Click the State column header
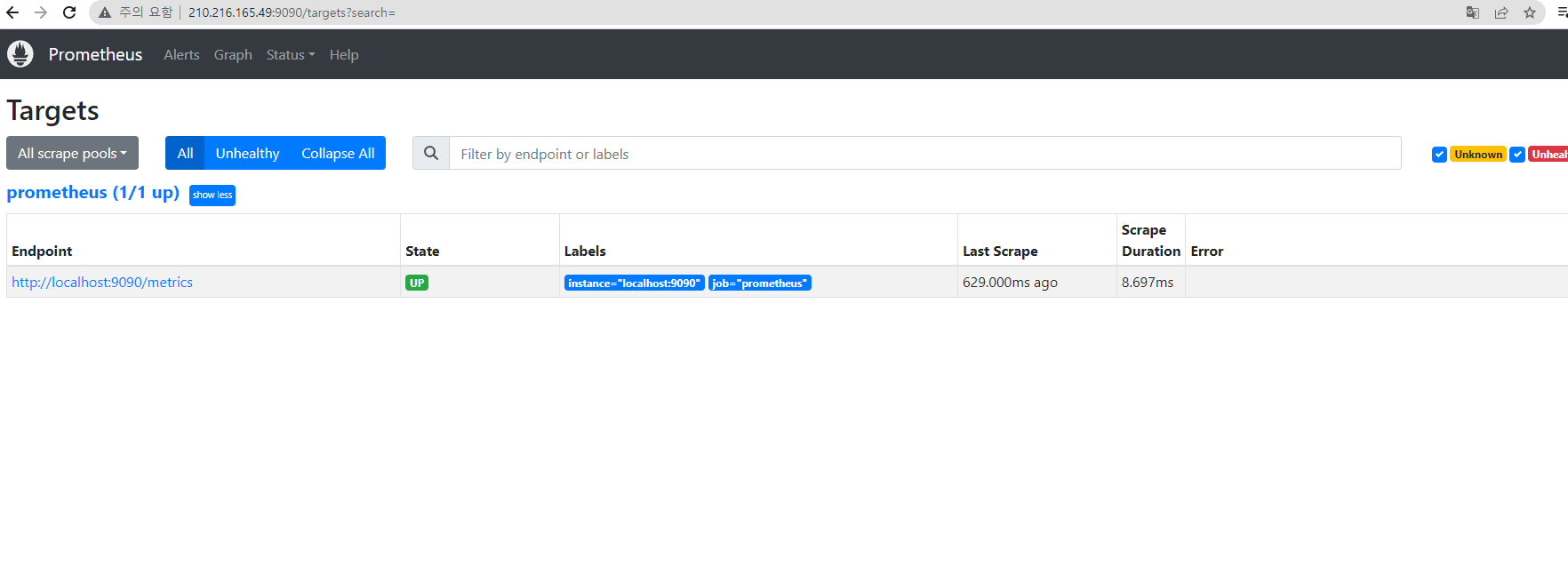Screen dimensions: 1568x567 (422, 251)
